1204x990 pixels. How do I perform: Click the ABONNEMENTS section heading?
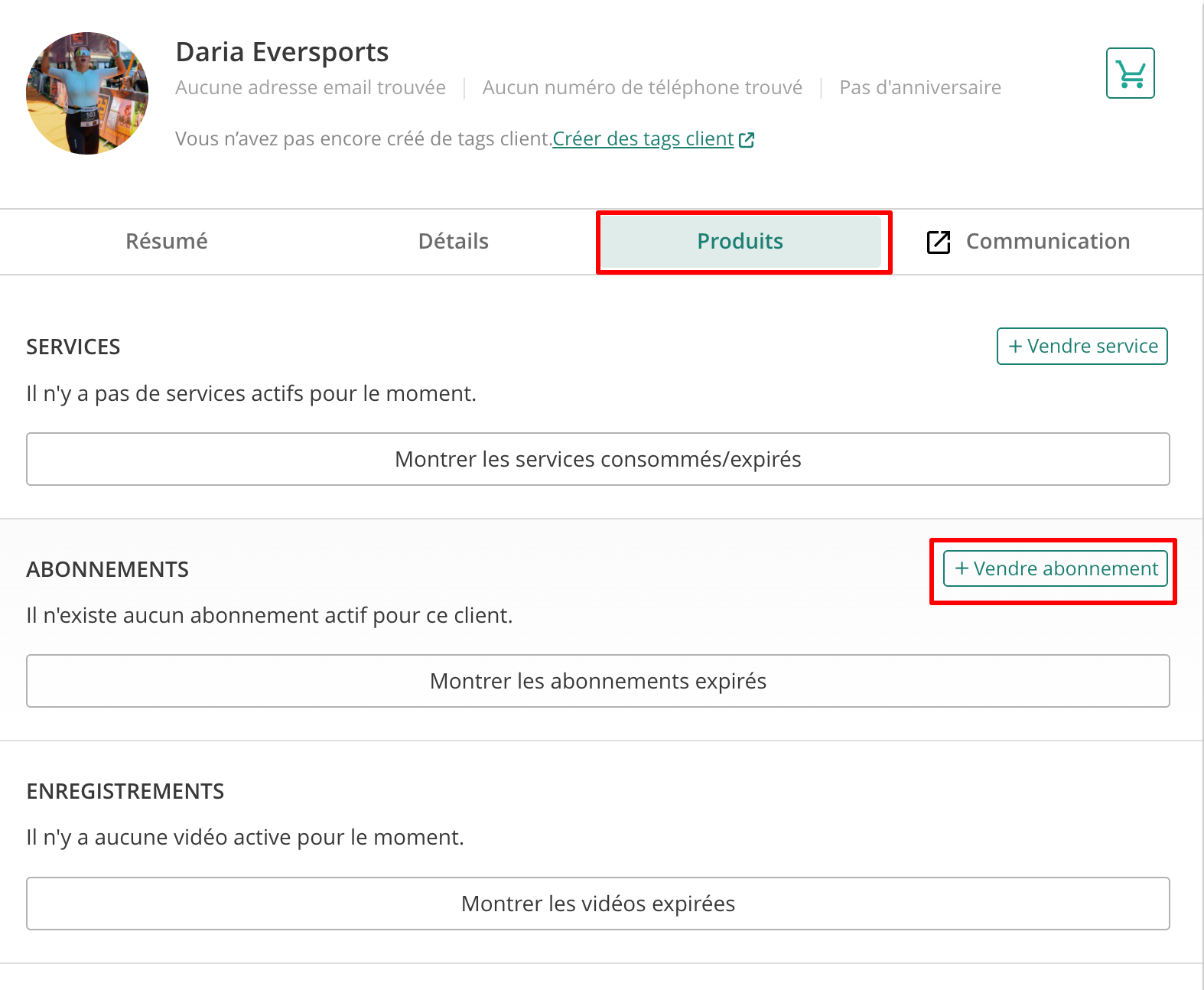coord(108,570)
